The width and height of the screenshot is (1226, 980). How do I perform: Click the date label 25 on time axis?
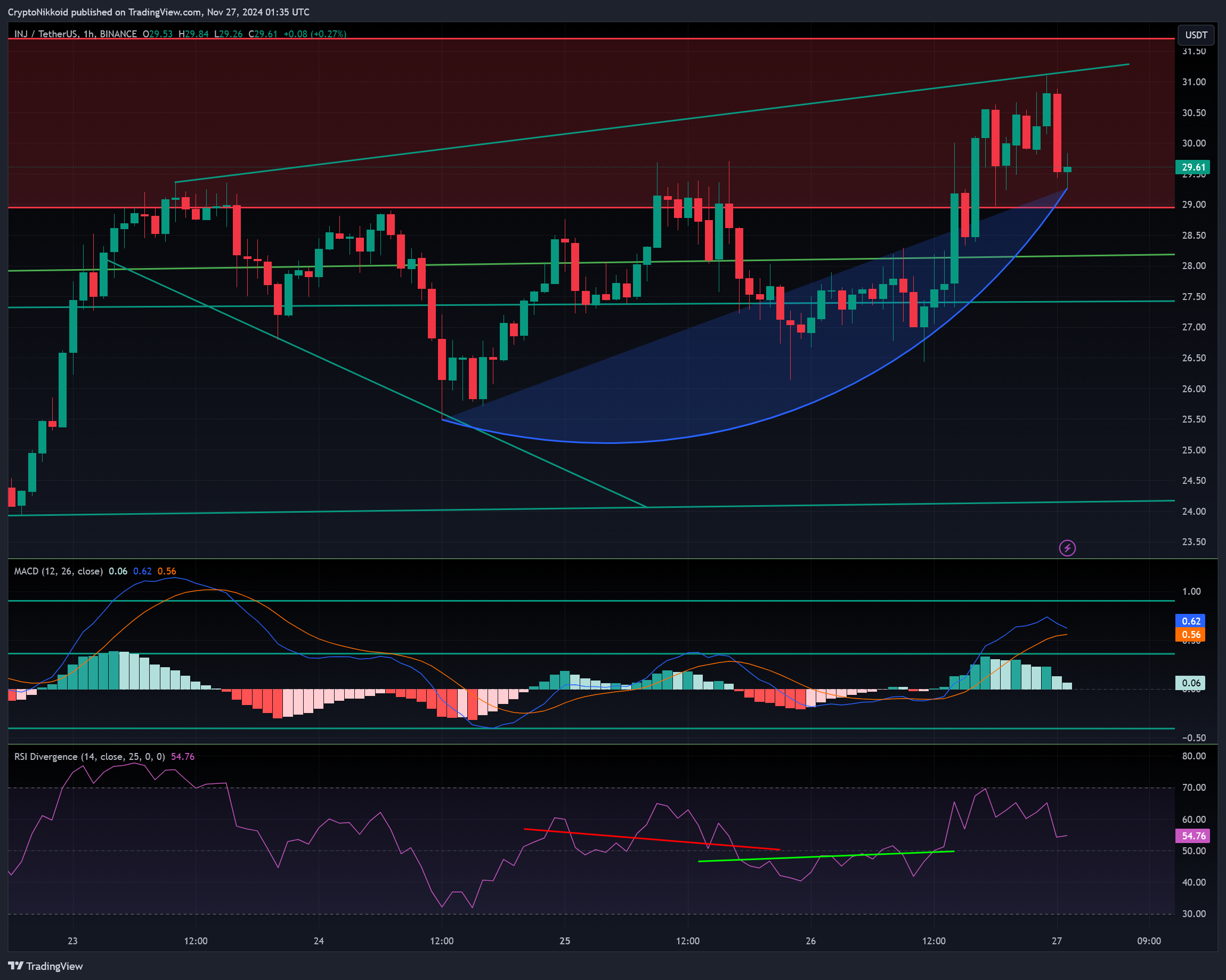click(x=565, y=940)
